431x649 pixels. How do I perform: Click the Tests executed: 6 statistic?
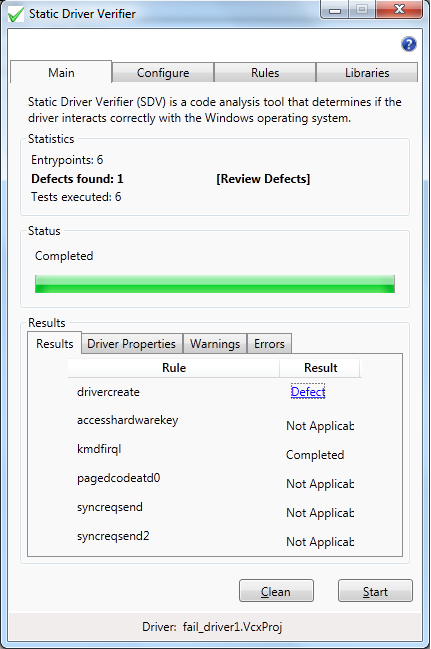(x=76, y=197)
